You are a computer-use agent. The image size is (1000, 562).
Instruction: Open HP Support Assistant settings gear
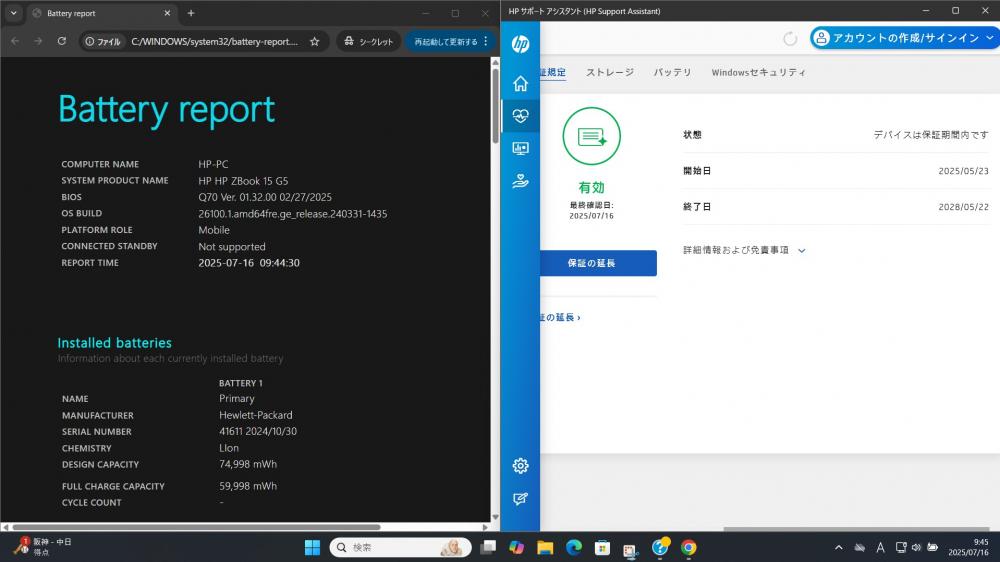pyautogui.click(x=520, y=466)
